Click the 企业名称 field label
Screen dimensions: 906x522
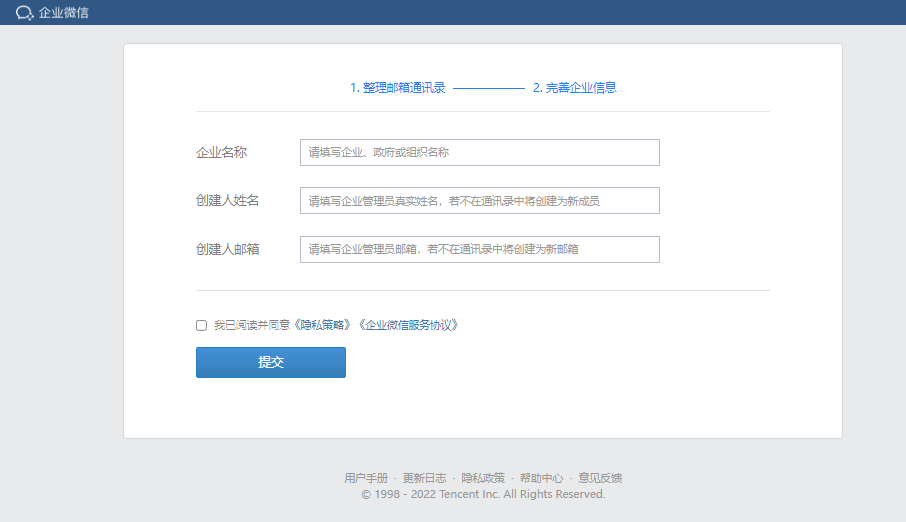pos(221,152)
